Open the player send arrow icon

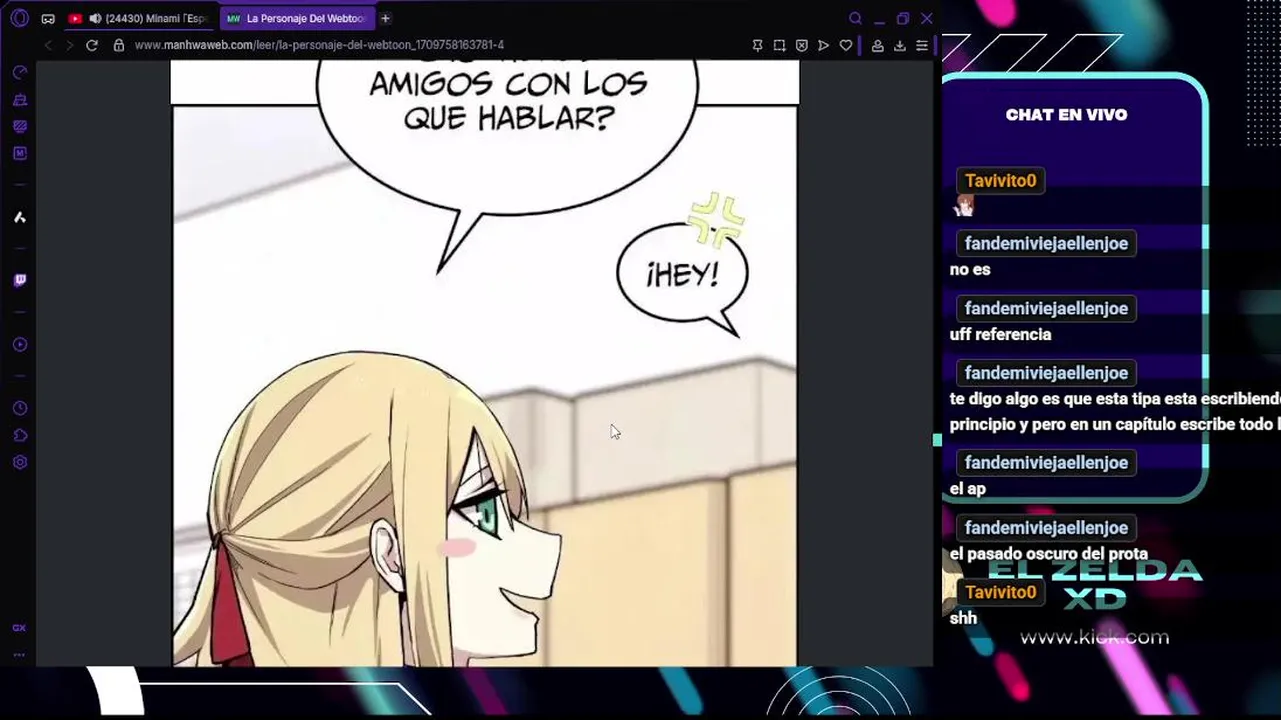tap(823, 45)
